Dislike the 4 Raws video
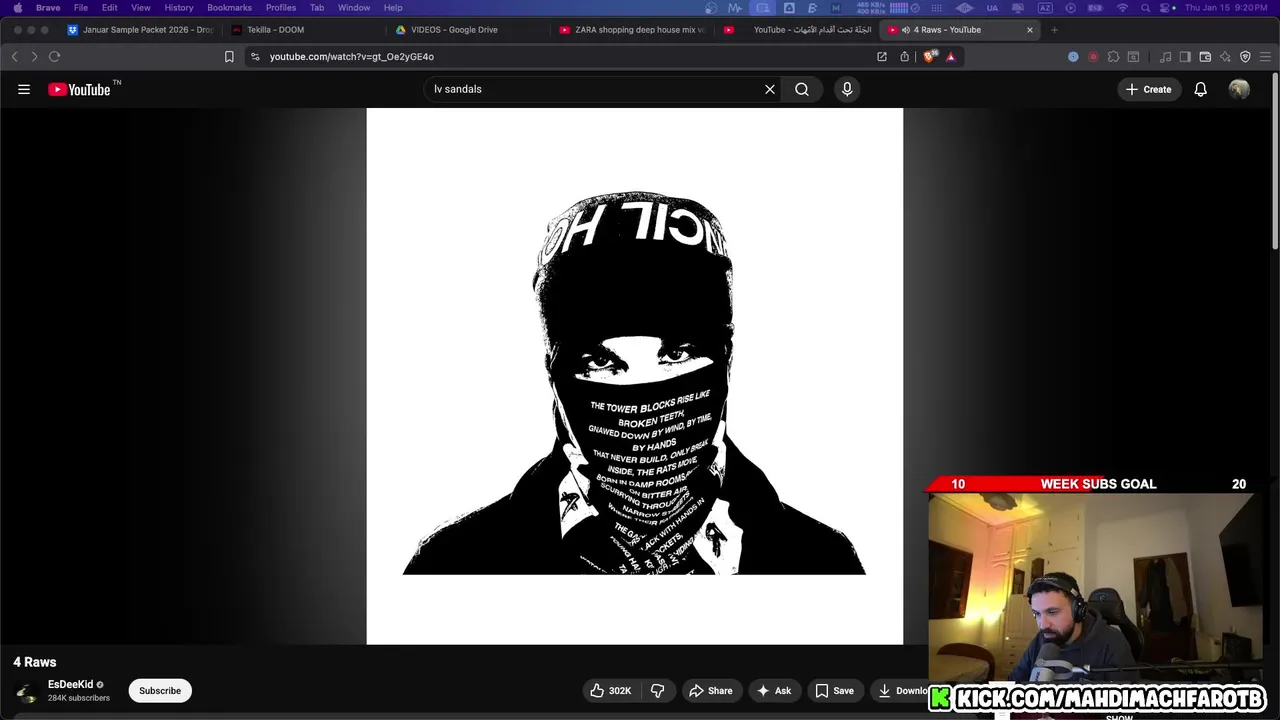The width and height of the screenshot is (1280, 720). (x=658, y=691)
